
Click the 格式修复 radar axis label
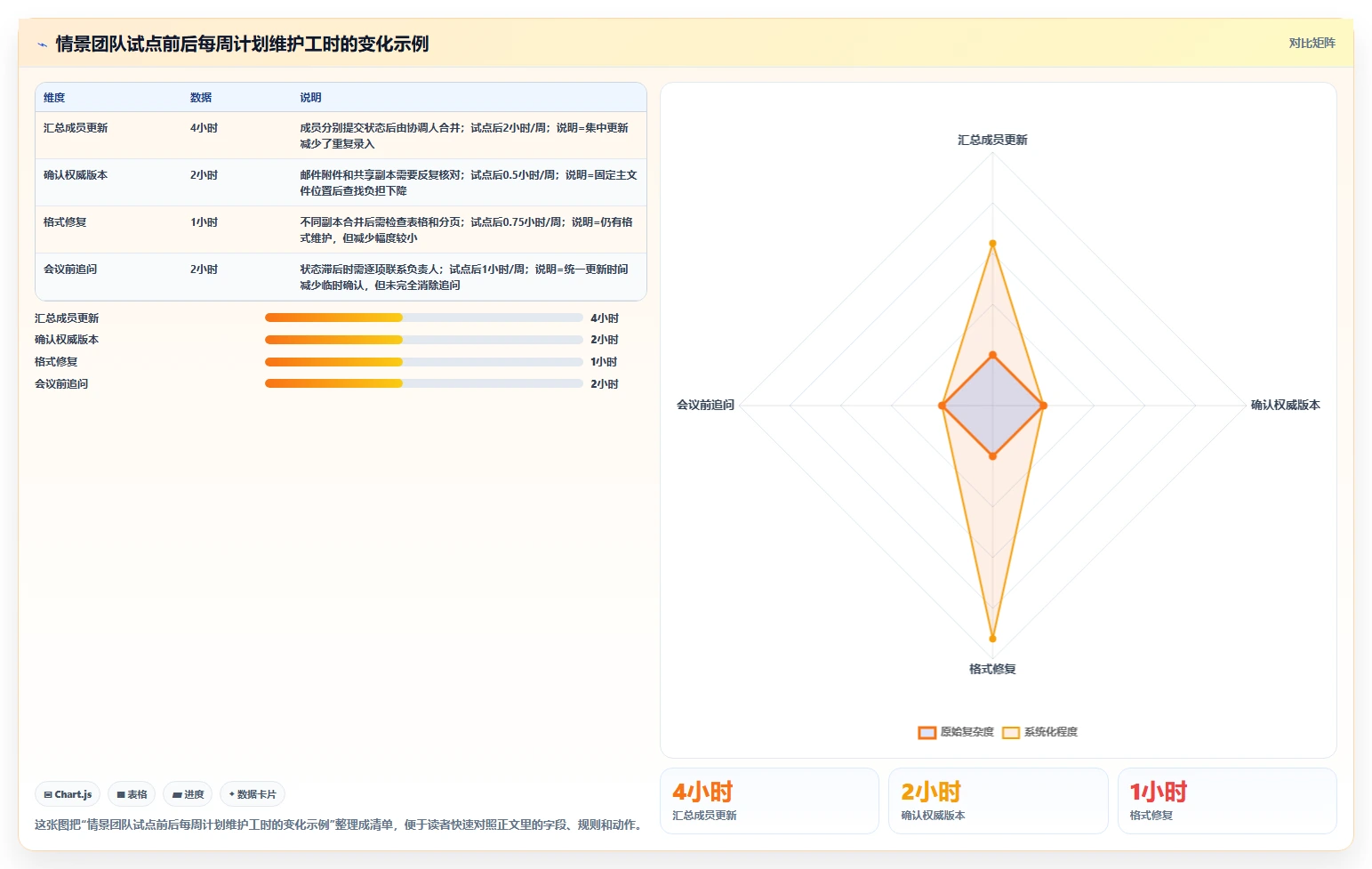tap(992, 669)
